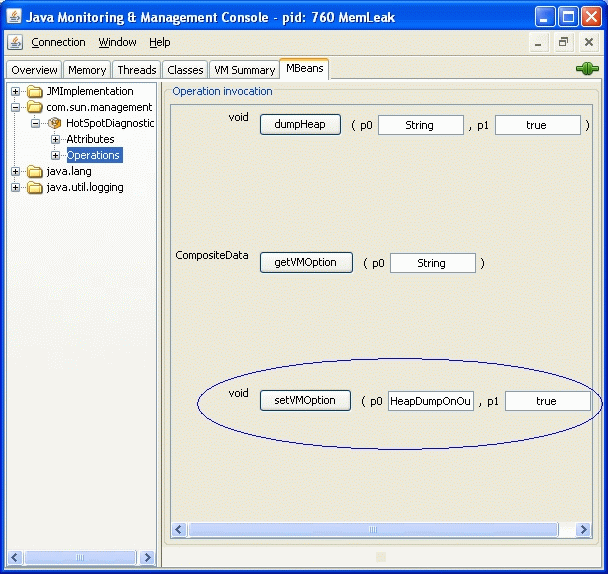Select the java.util.logging tree item
This screenshot has width=608, height=574.
85,188
